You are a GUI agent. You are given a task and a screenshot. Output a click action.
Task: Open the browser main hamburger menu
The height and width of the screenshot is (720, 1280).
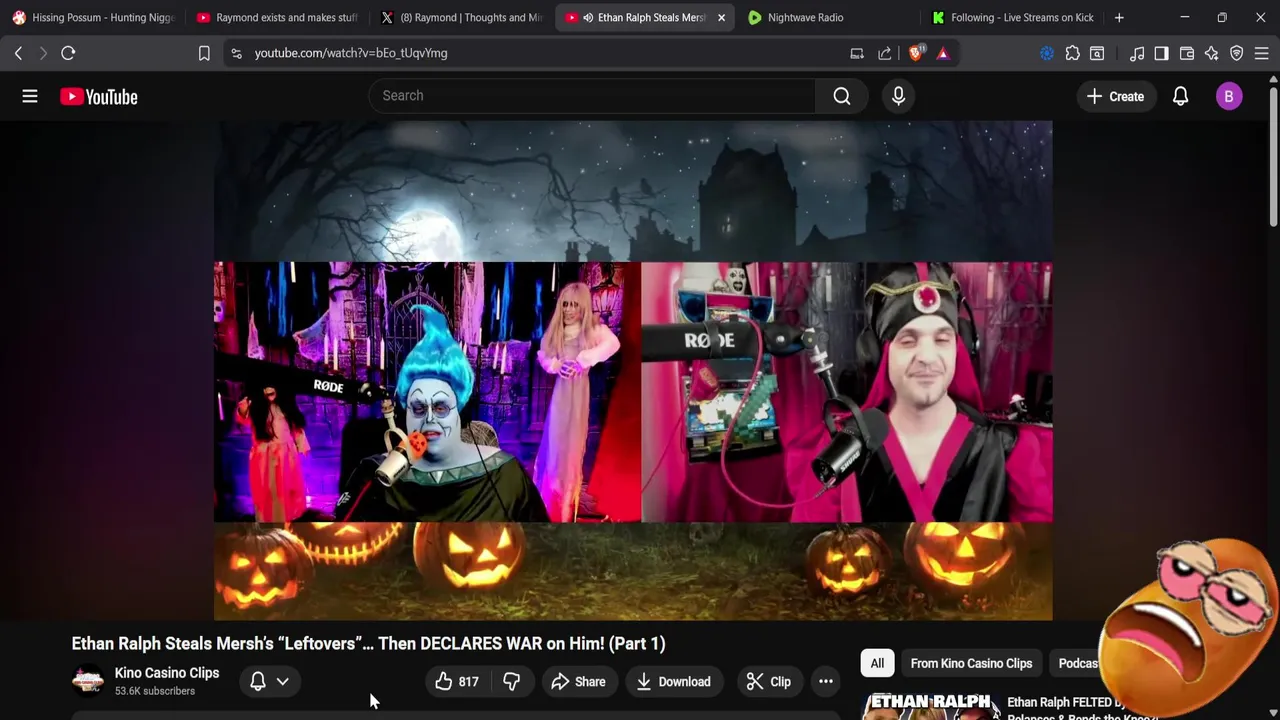pos(1262,53)
